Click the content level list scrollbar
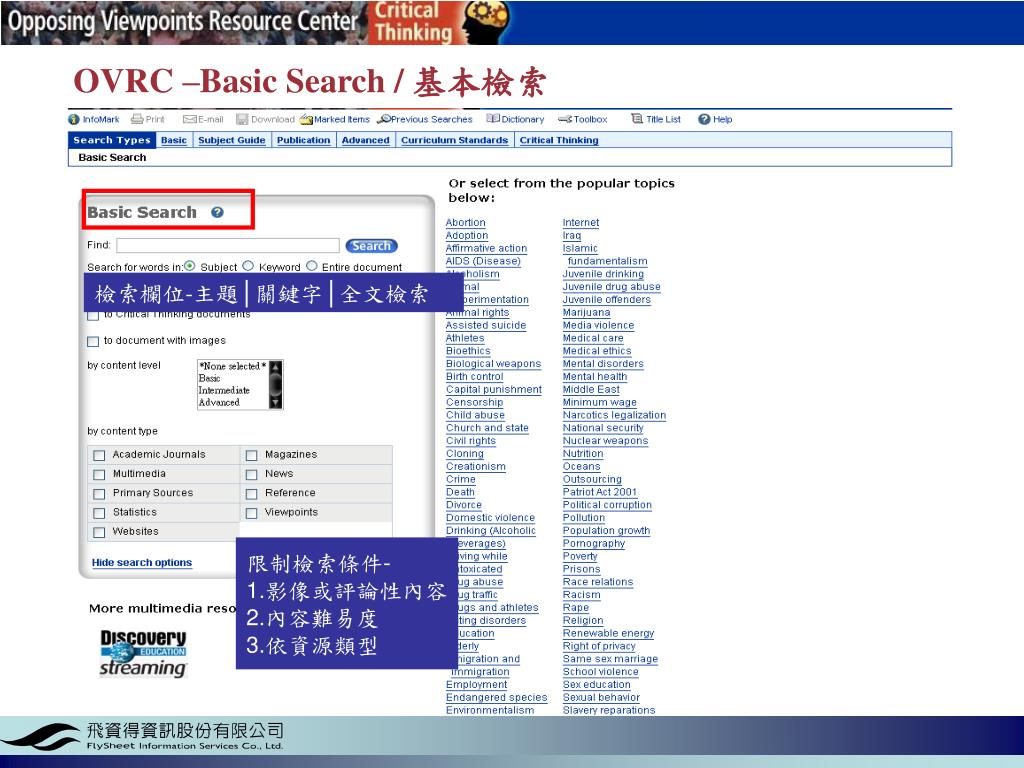1024x768 pixels. (276, 385)
